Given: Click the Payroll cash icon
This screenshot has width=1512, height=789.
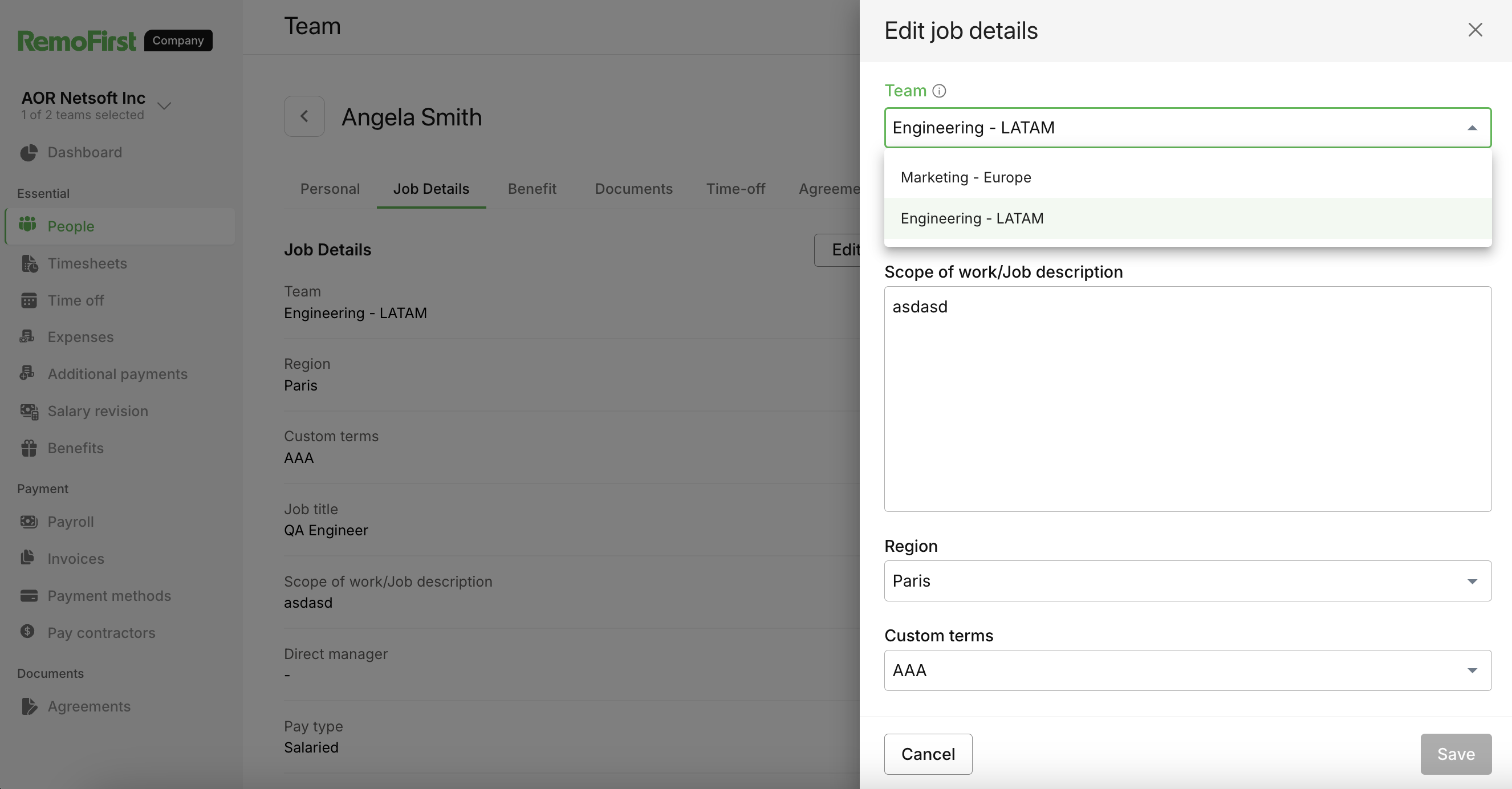Looking at the screenshot, I should (x=29, y=521).
